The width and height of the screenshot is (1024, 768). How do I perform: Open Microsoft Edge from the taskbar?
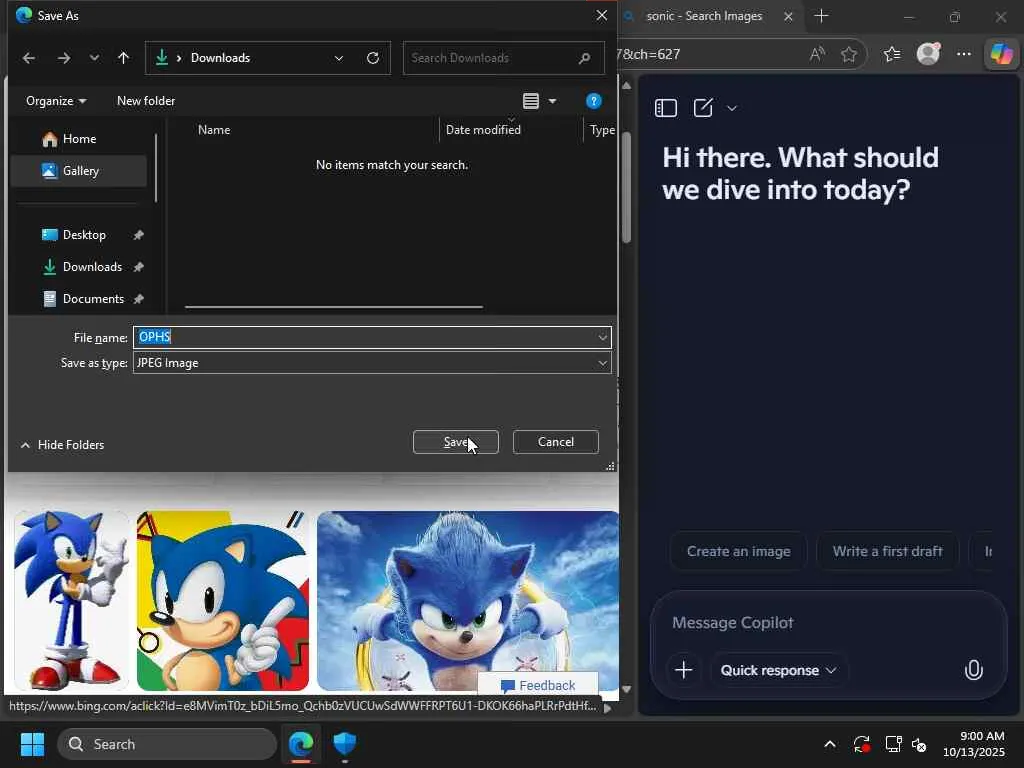tap(301, 744)
